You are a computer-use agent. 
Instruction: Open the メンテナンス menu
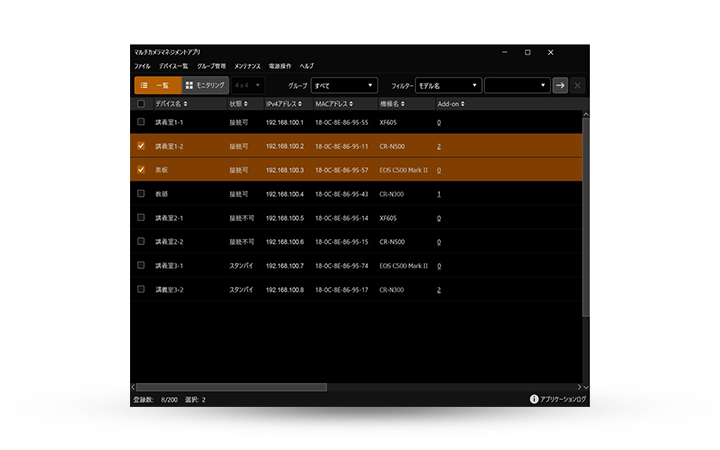pos(247,66)
